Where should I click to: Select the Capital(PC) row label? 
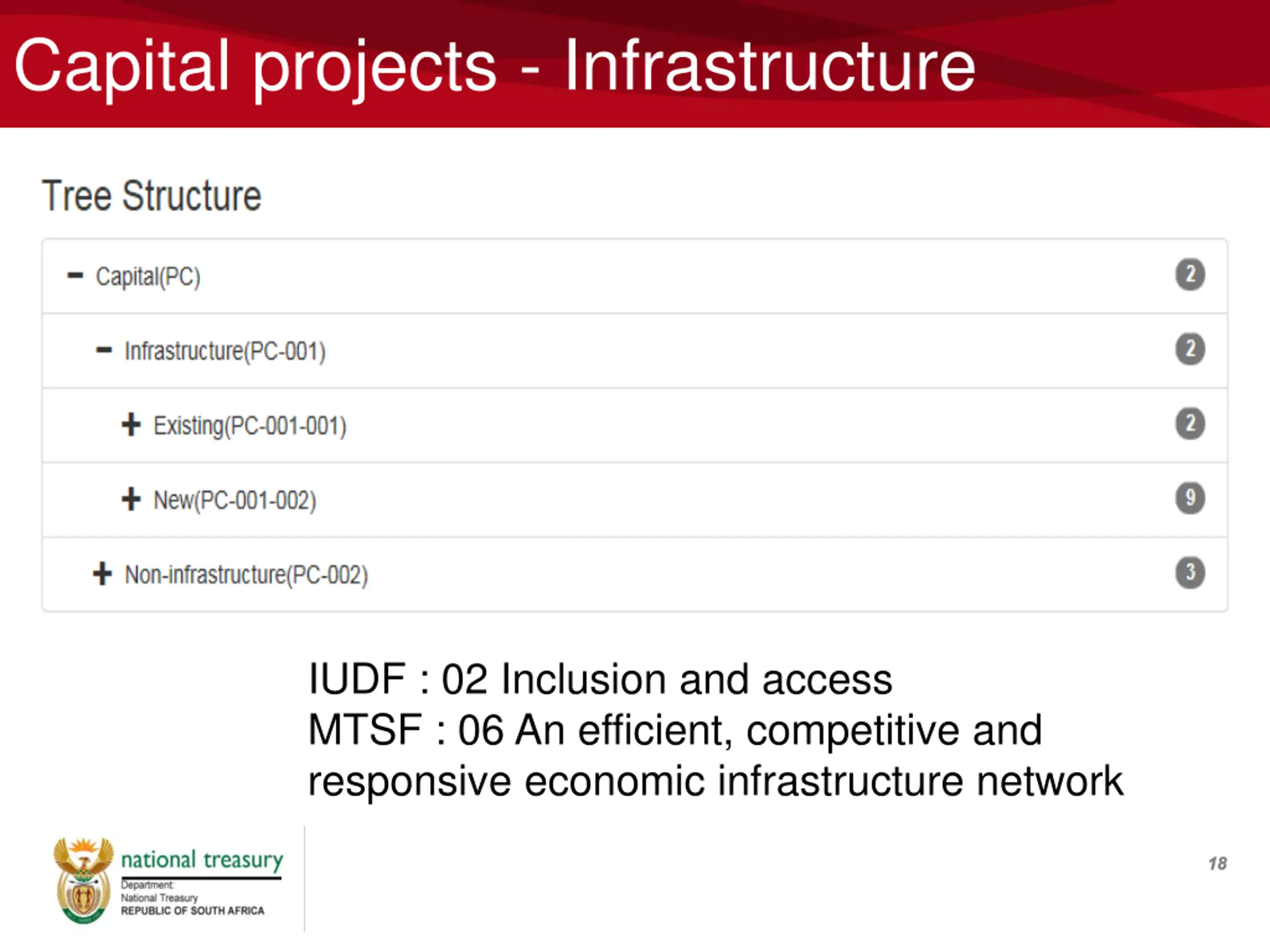click(148, 277)
